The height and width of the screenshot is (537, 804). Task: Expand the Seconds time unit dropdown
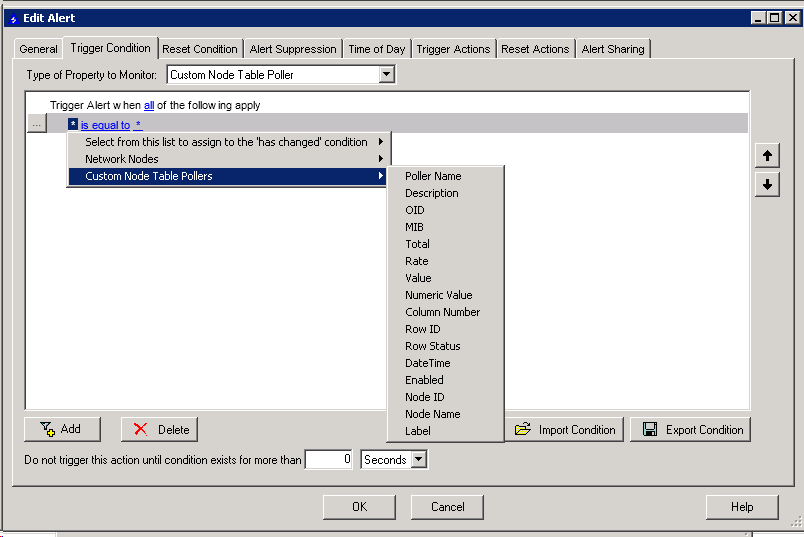419,460
